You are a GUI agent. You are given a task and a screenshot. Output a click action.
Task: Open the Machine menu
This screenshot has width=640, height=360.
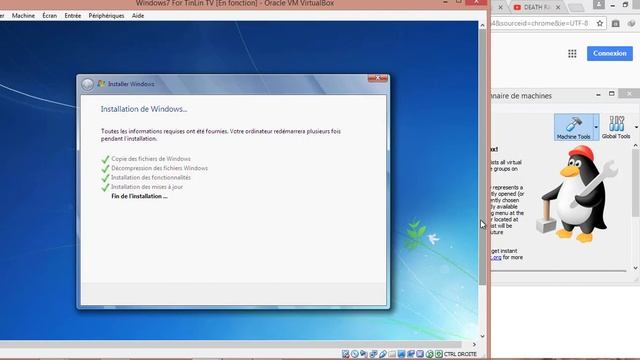point(23,16)
